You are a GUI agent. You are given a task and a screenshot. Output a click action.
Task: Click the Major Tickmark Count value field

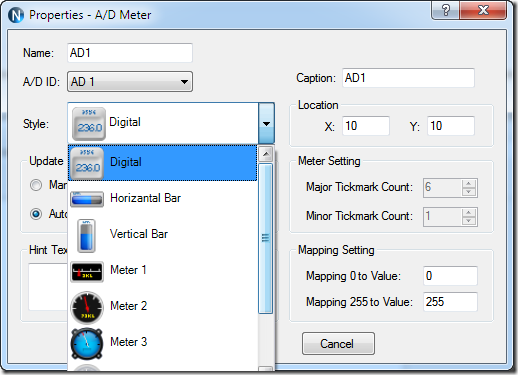point(443,188)
